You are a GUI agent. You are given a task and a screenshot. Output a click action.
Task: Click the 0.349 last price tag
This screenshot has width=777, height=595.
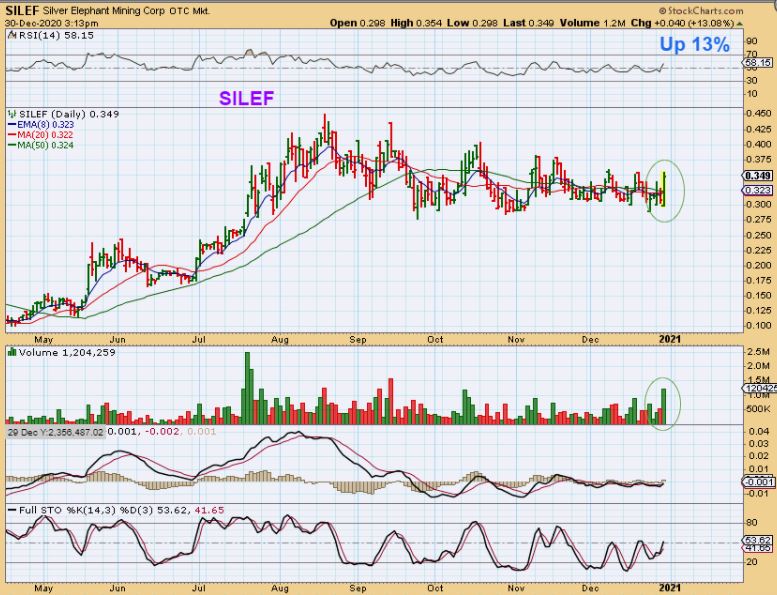[x=758, y=176]
